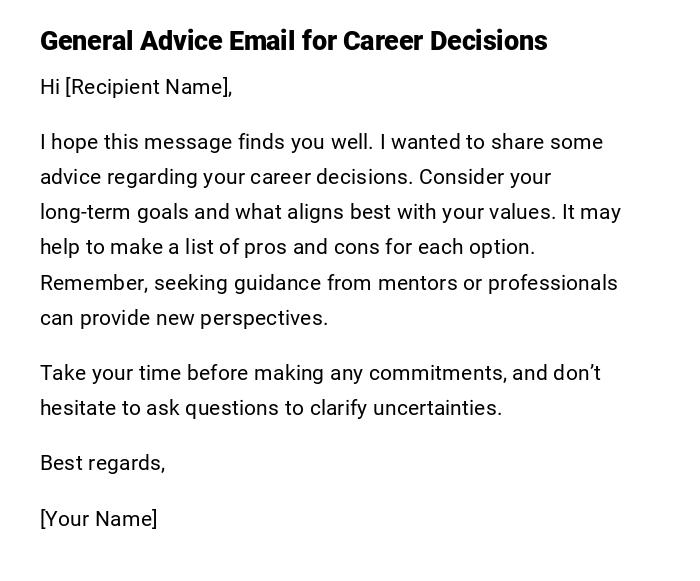
Task: Click the '[Recipient Name]' placeholder in the greeting
Action: pos(147,87)
